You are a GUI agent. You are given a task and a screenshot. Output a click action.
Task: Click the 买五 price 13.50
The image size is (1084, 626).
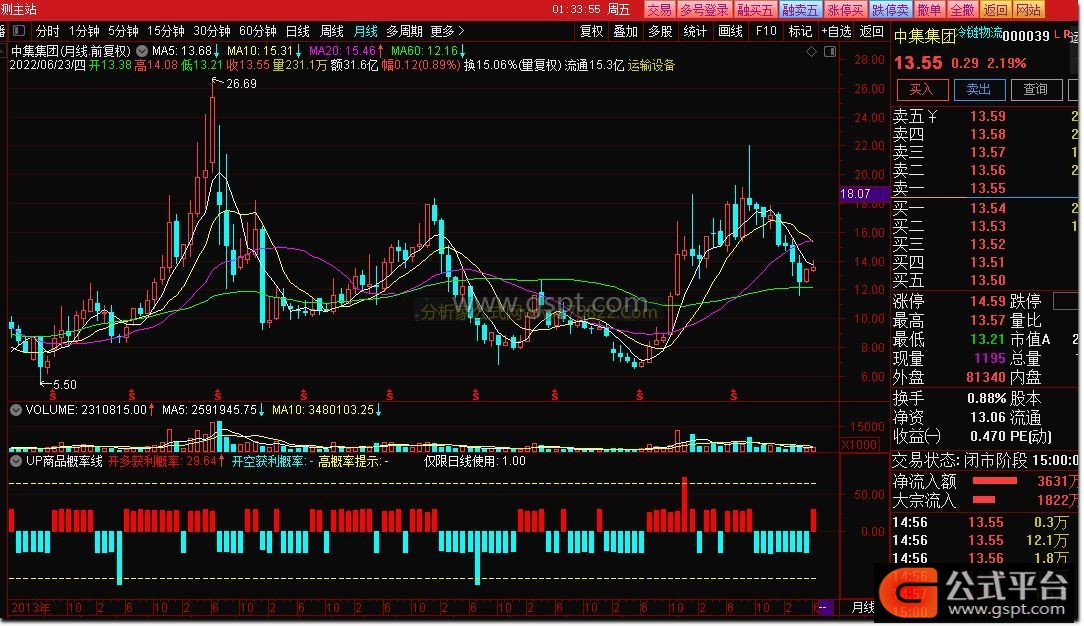987,280
